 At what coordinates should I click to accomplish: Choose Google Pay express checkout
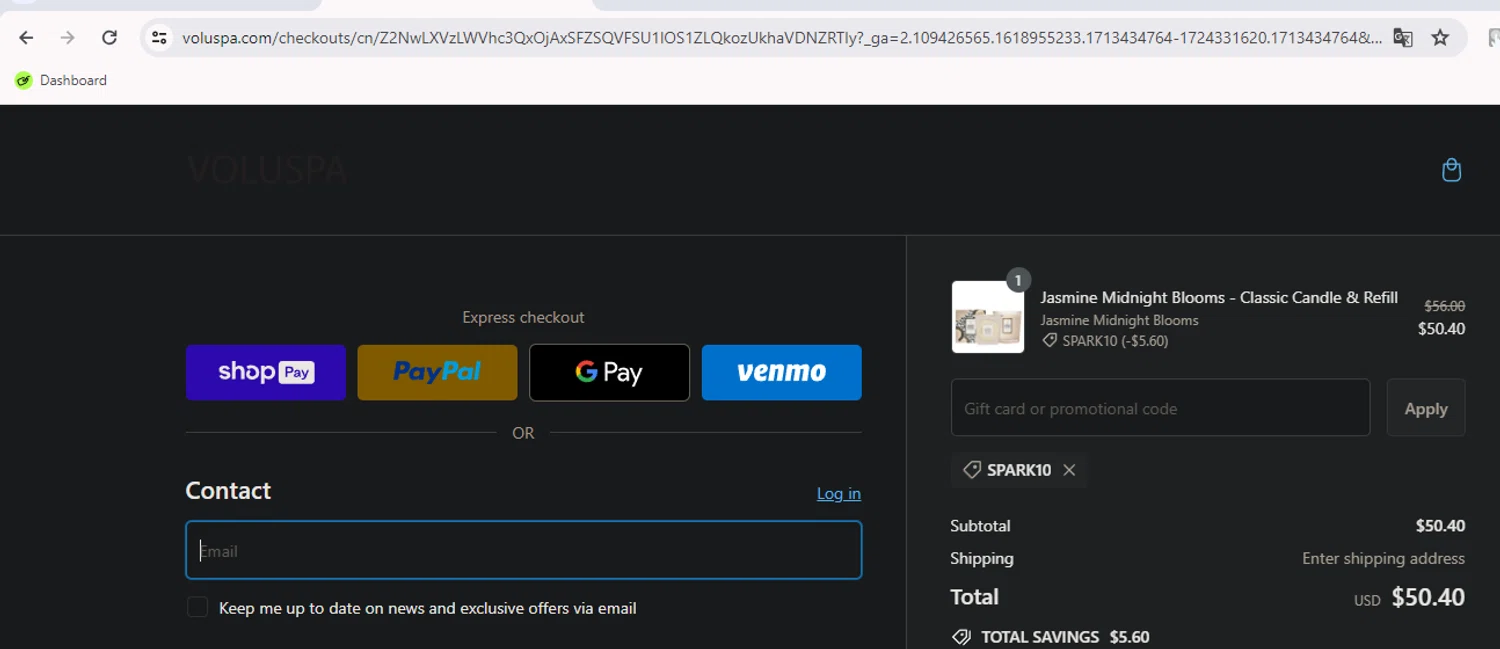609,372
